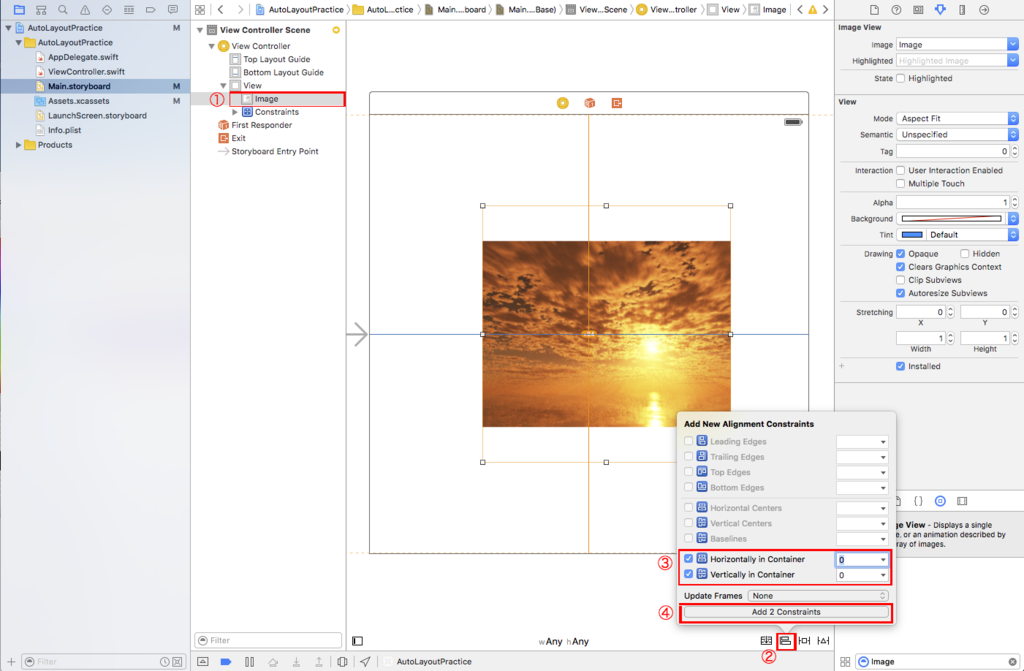Image resolution: width=1024 pixels, height=671 pixels.
Task: Open the Mode Aspect Fit dropdown
Action: 957,118
